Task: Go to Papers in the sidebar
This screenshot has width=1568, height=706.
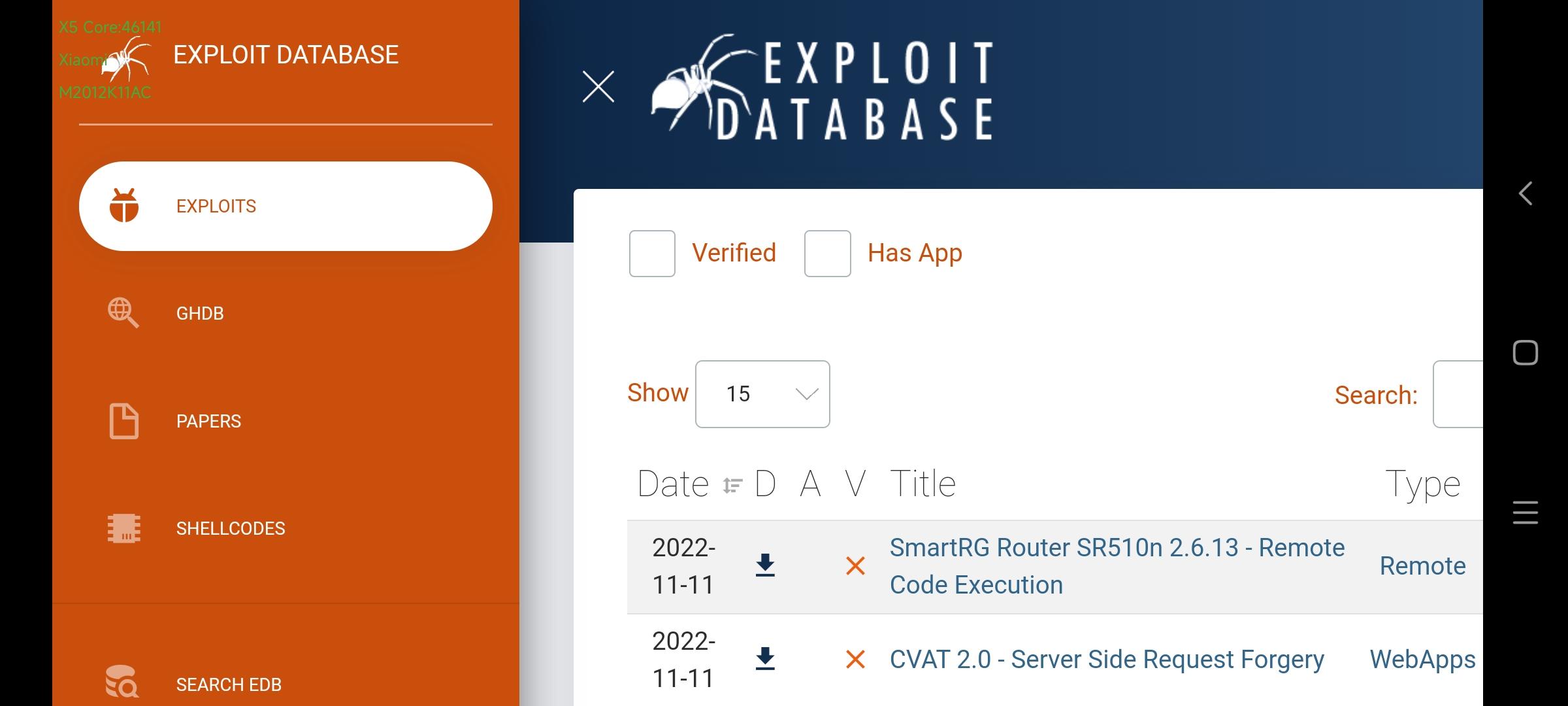Action: pos(208,421)
